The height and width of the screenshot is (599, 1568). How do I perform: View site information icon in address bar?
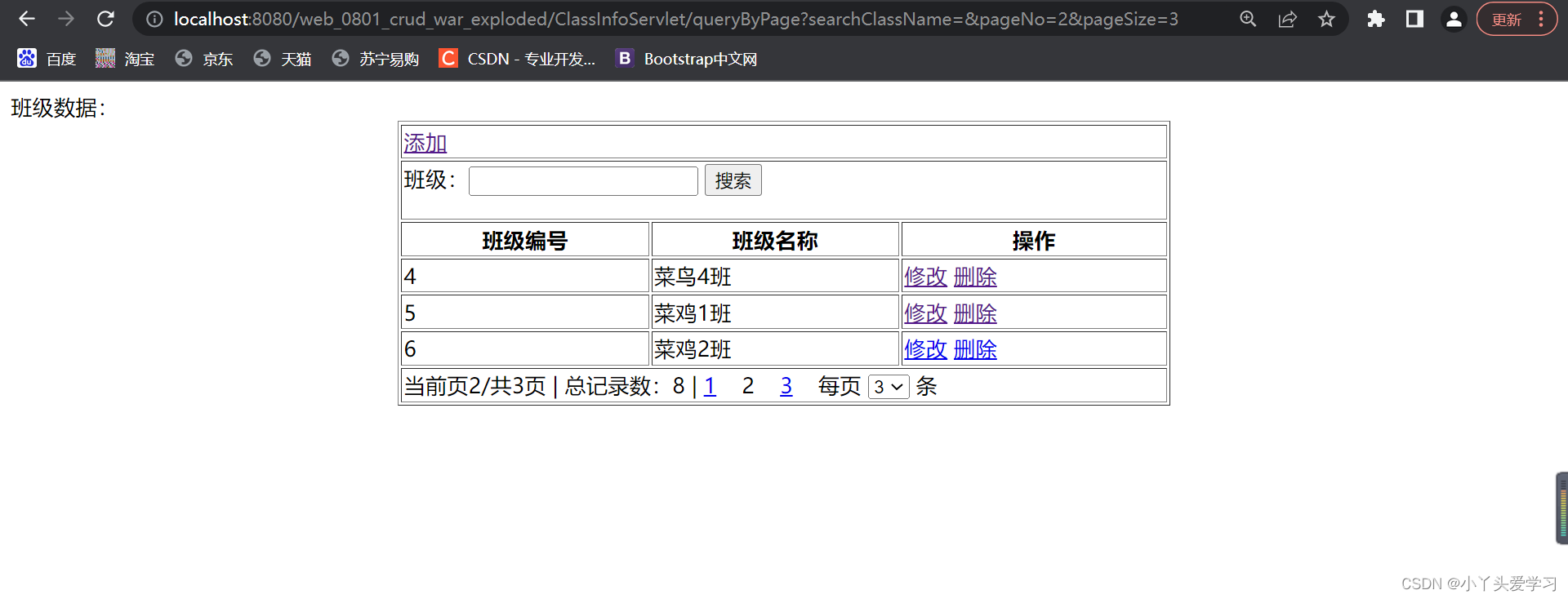click(154, 19)
